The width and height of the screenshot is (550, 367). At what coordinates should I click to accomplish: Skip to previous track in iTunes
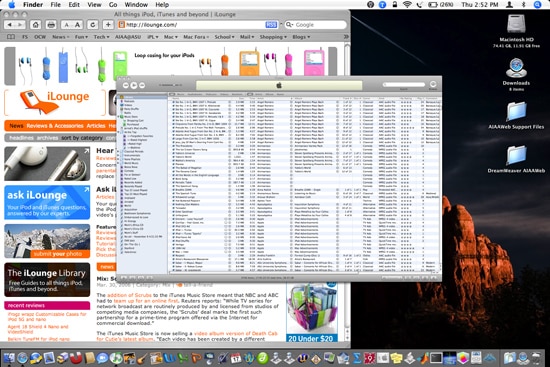pos(126,85)
